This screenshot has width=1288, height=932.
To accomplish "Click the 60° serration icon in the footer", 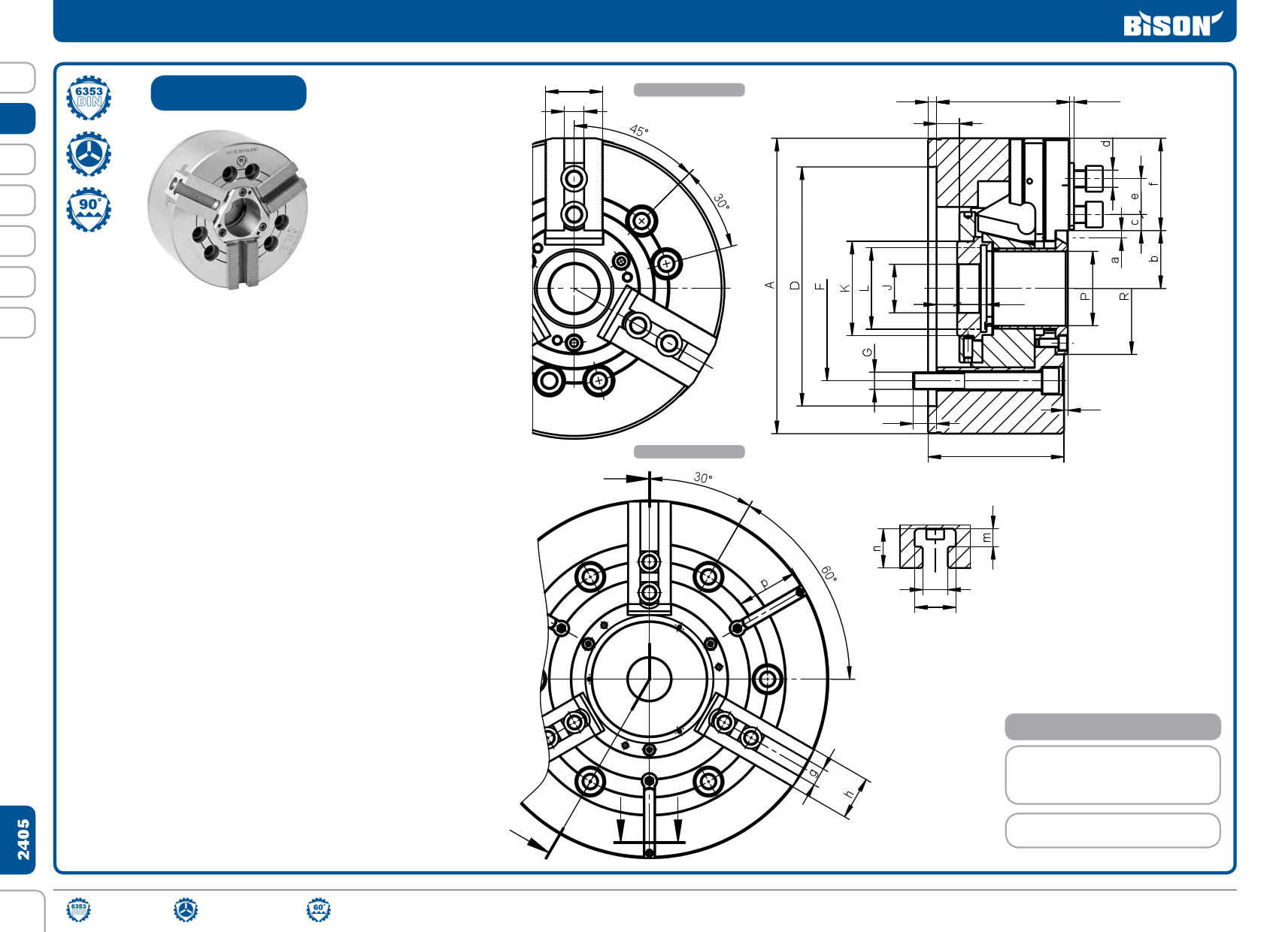I will 319,909.
